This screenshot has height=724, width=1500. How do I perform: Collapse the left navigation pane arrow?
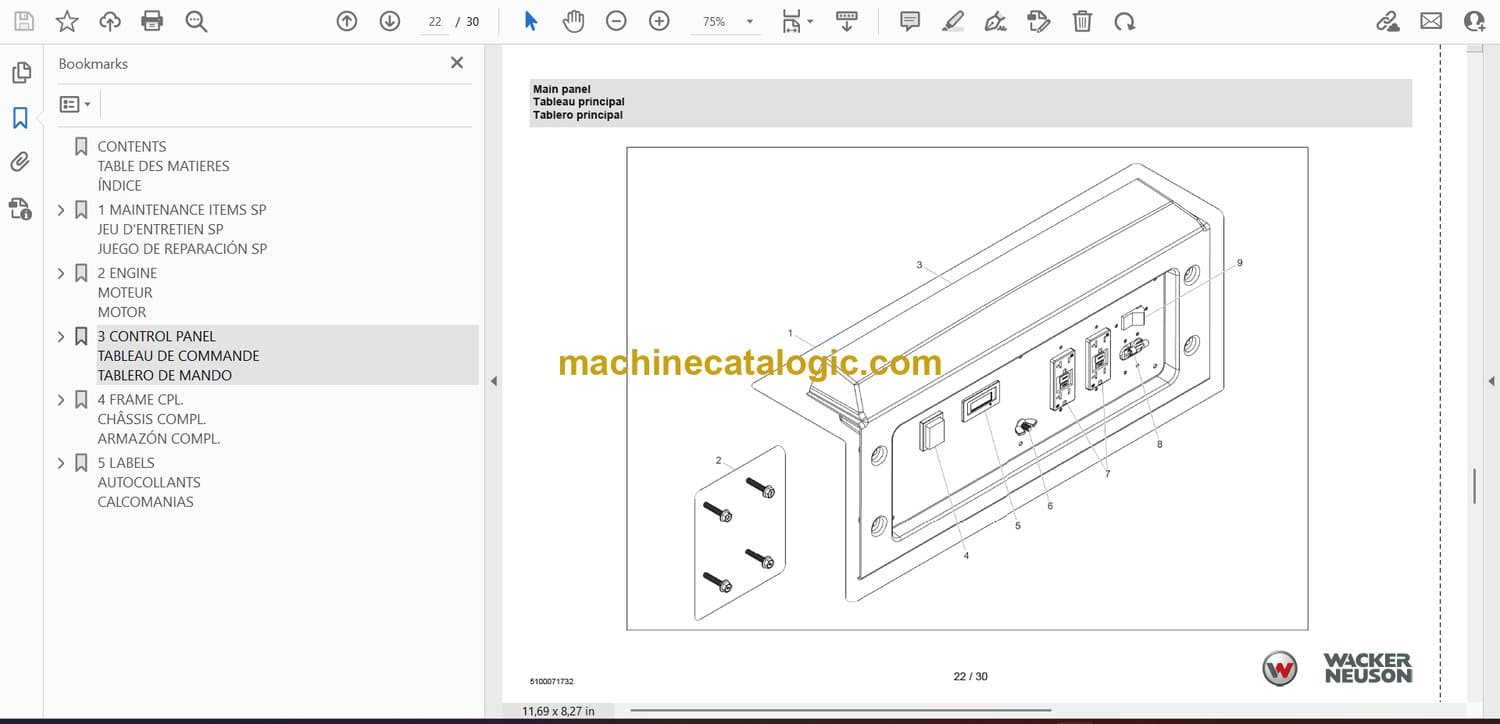click(x=493, y=381)
